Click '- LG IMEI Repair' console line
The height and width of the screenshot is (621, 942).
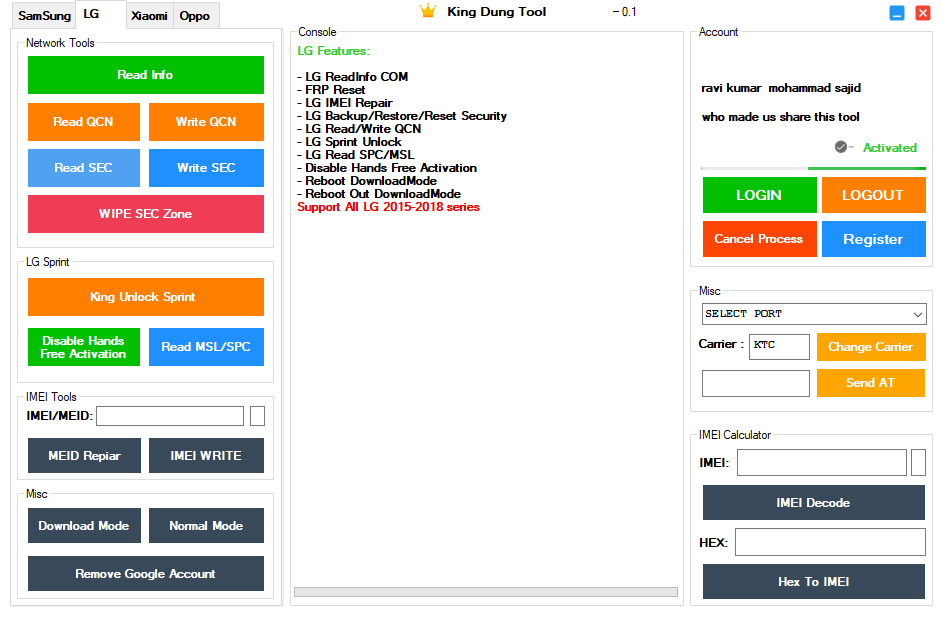point(345,103)
